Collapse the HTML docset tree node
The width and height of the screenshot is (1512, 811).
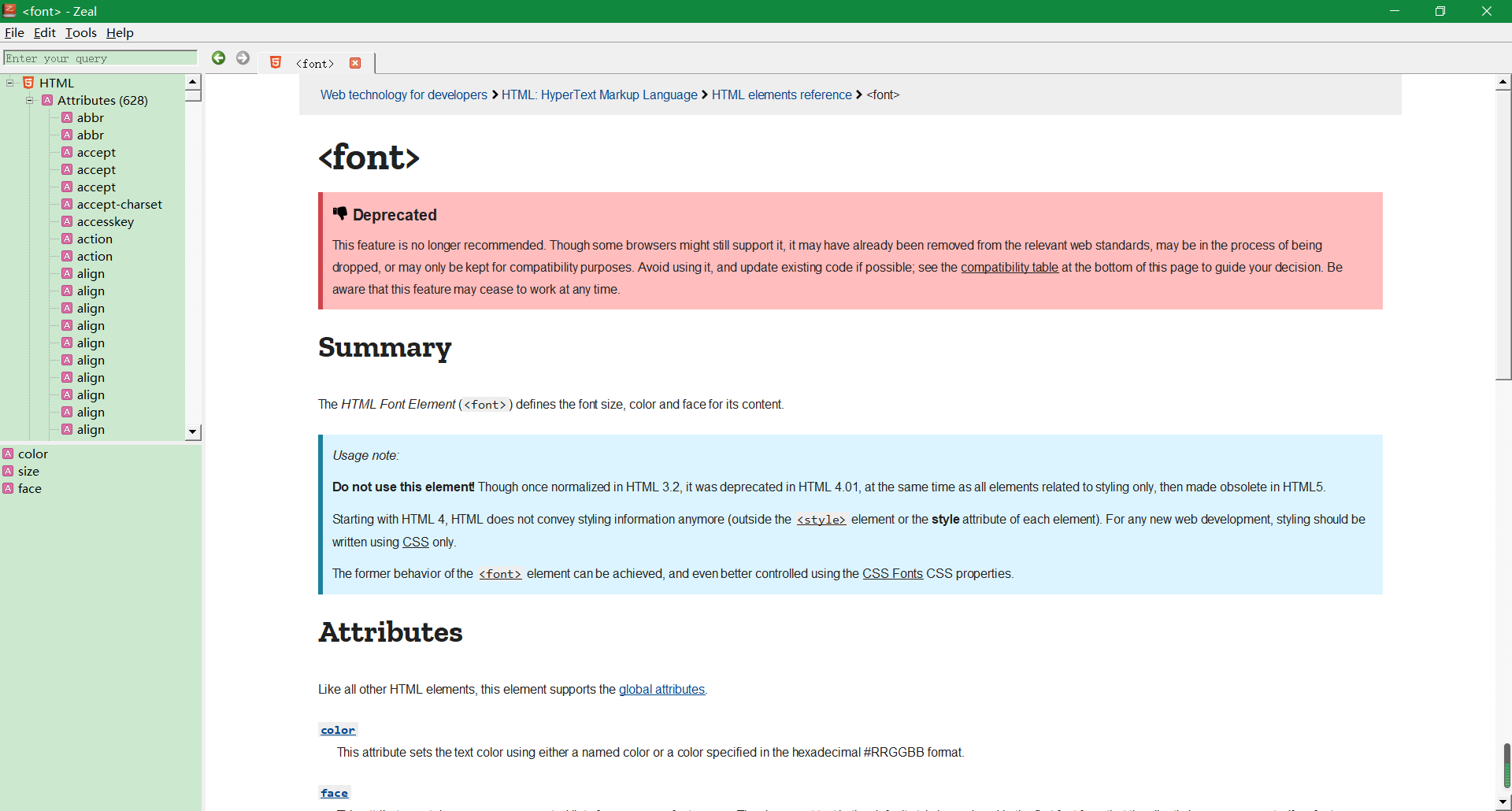(x=10, y=83)
